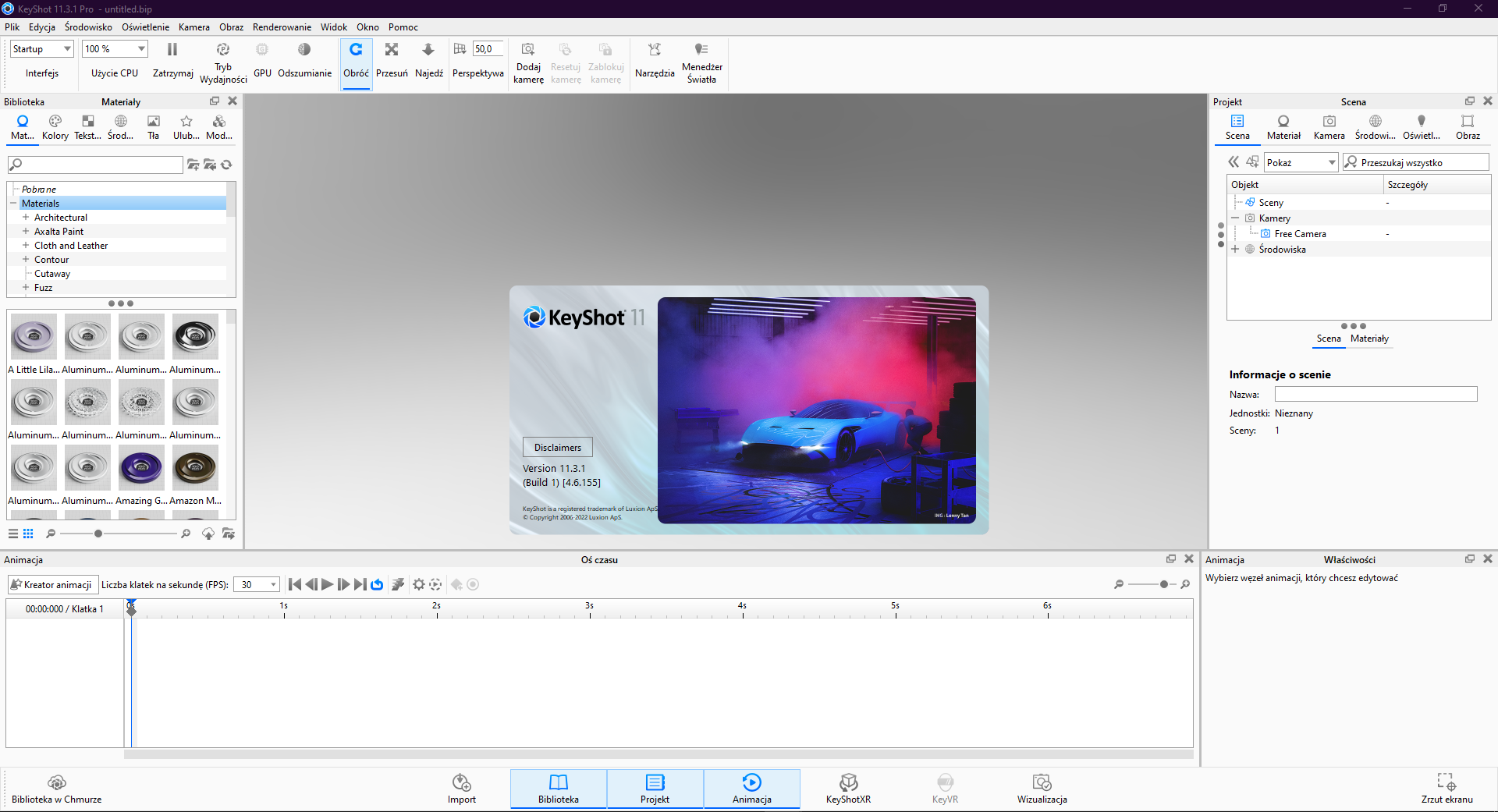The height and width of the screenshot is (812, 1498).
Task: Open KeyShotXR
Action: [x=848, y=789]
